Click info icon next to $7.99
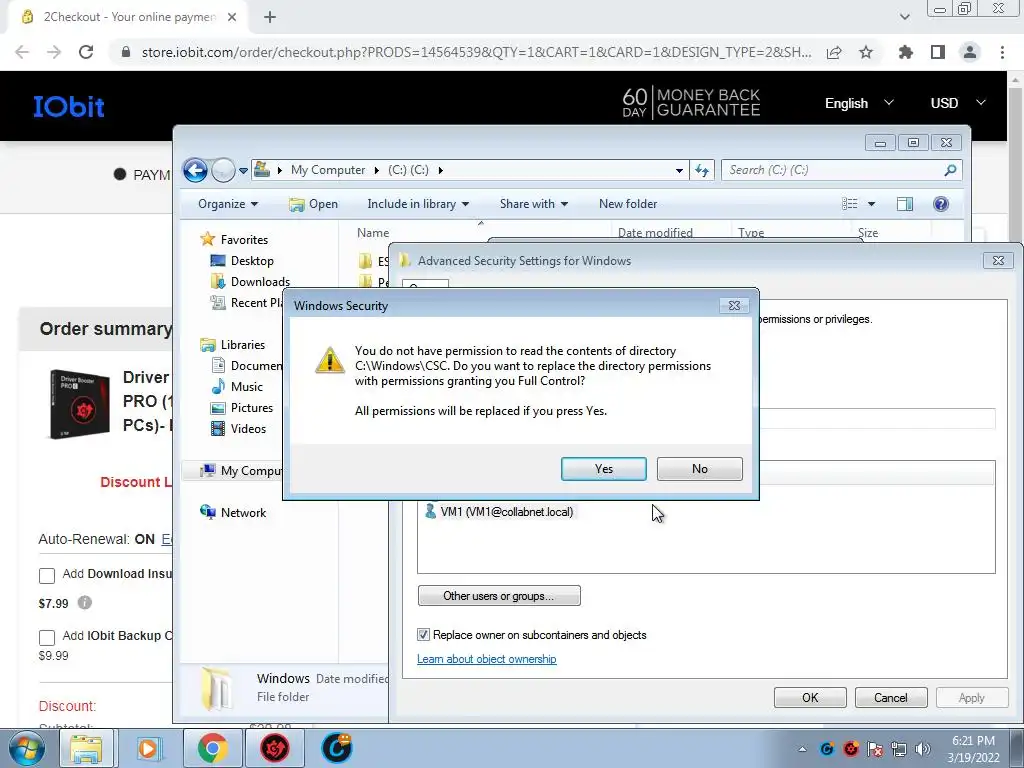 coord(85,602)
